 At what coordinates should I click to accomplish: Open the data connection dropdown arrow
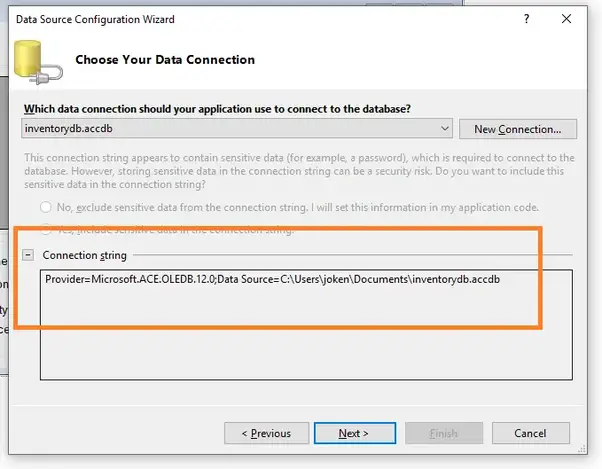pyautogui.click(x=445, y=128)
